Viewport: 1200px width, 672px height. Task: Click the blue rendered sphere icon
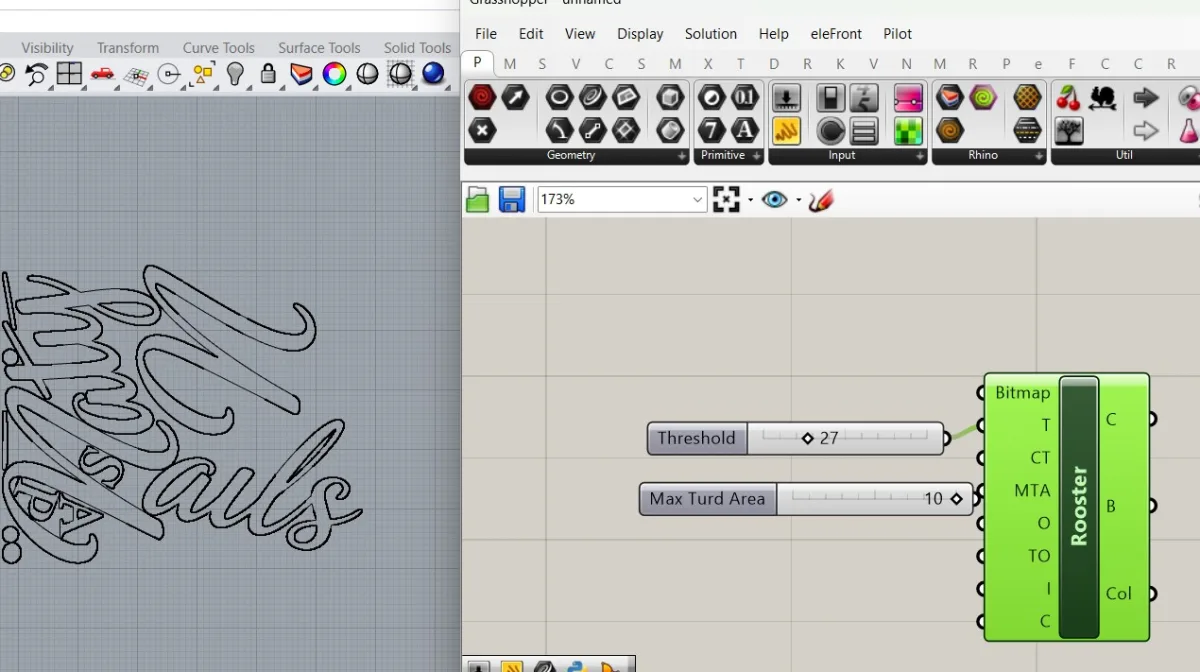[x=433, y=74]
